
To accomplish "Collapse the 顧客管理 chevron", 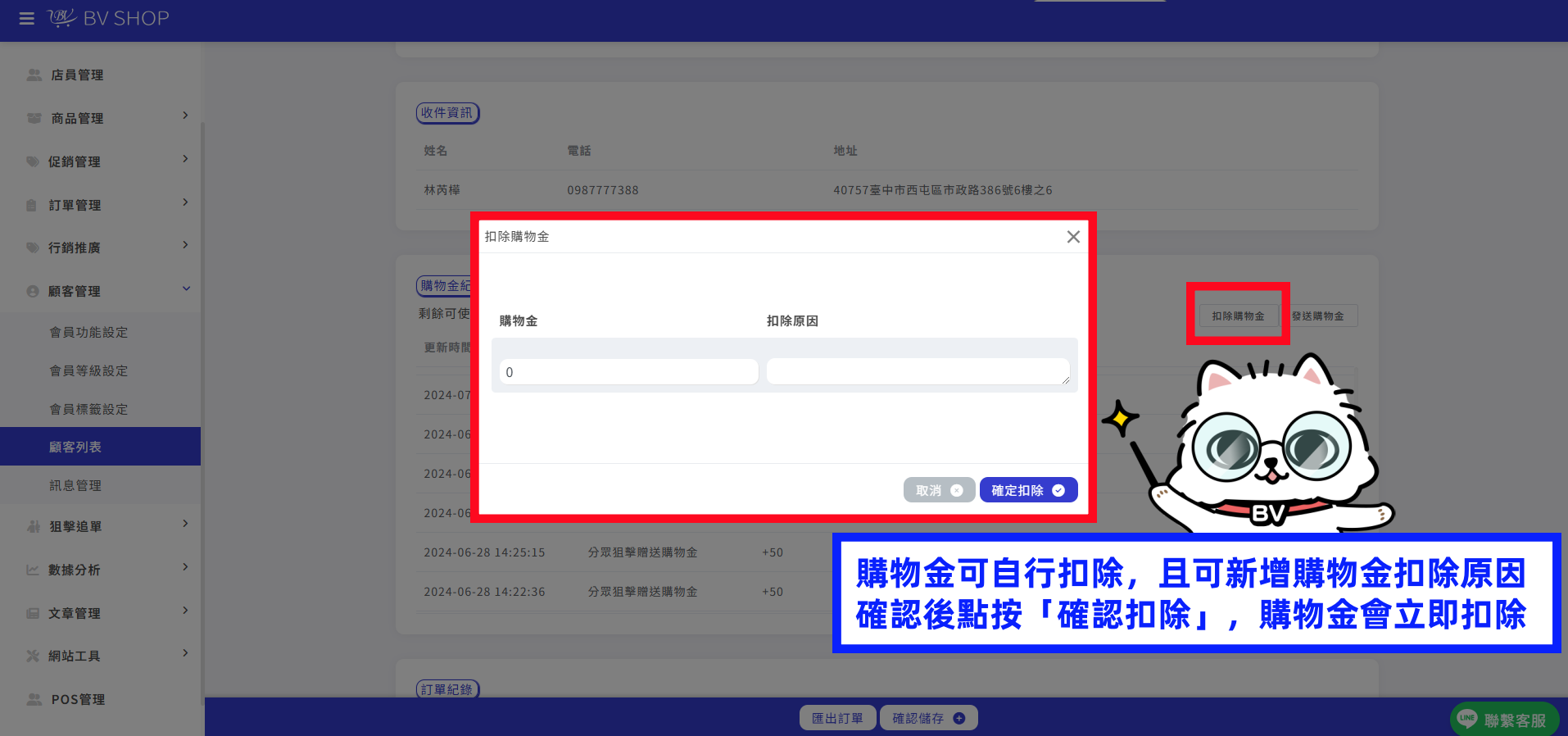I will click(x=186, y=288).
